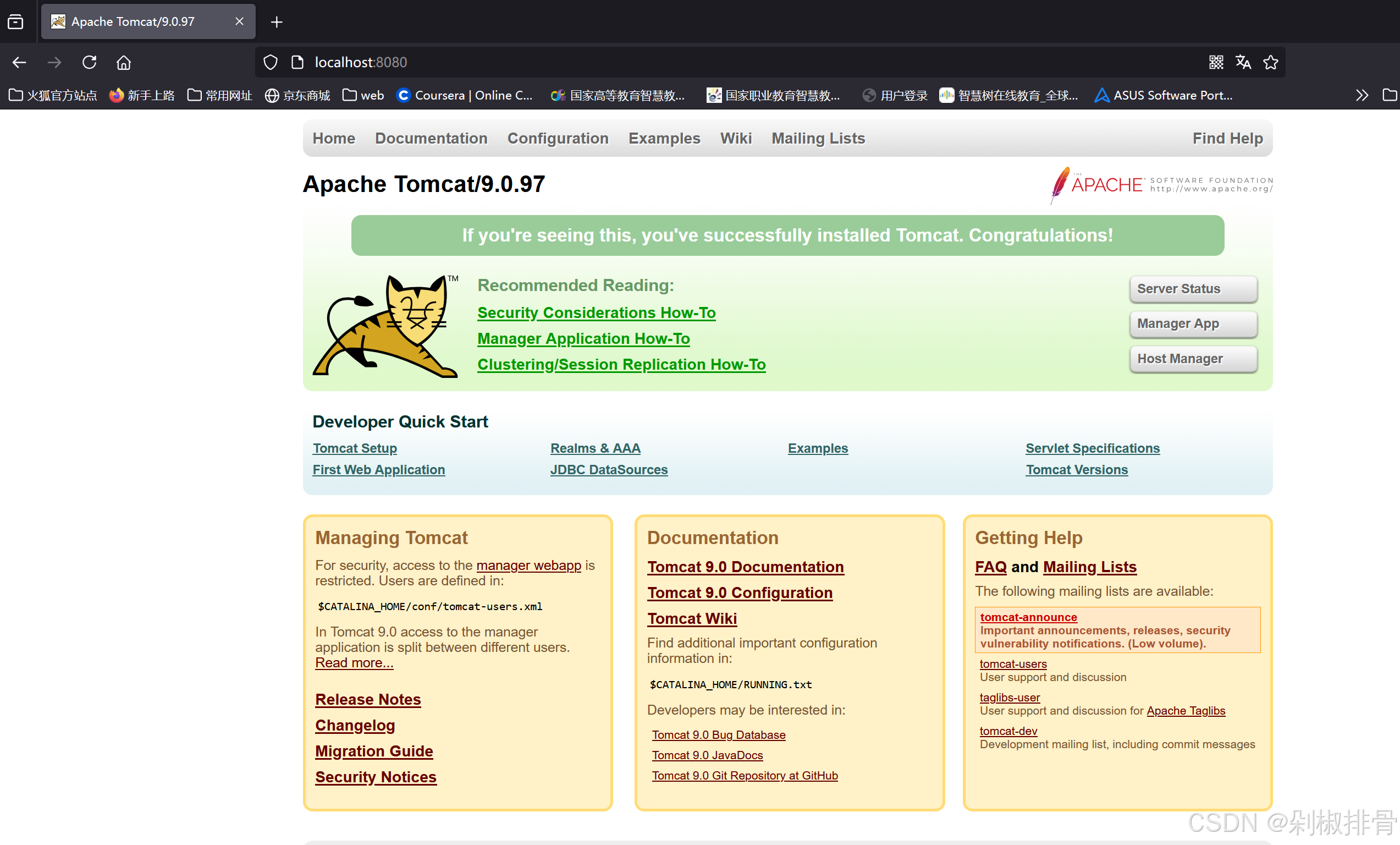
Task: Click the translate page icon
Action: click(x=1243, y=62)
